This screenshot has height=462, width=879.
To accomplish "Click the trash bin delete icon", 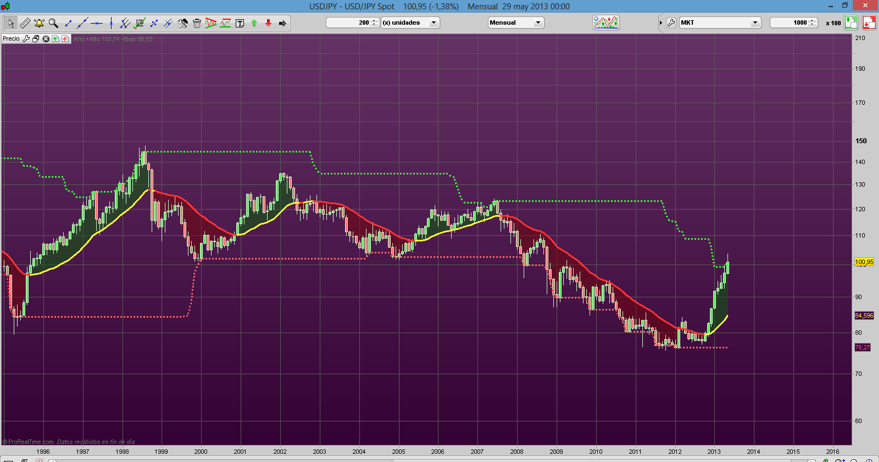I will pos(197,23).
